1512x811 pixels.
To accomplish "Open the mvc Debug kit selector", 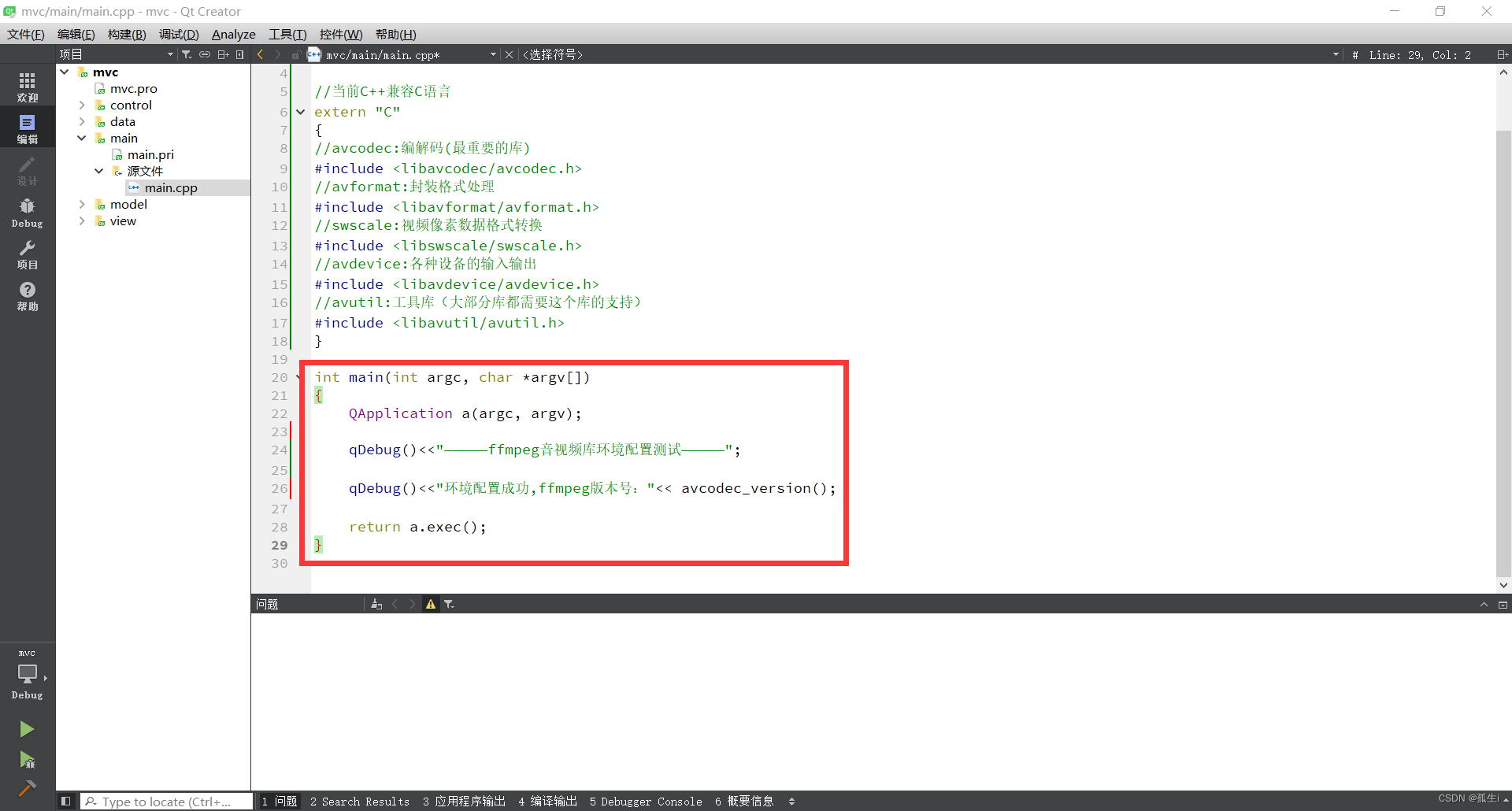I will click(x=28, y=676).
